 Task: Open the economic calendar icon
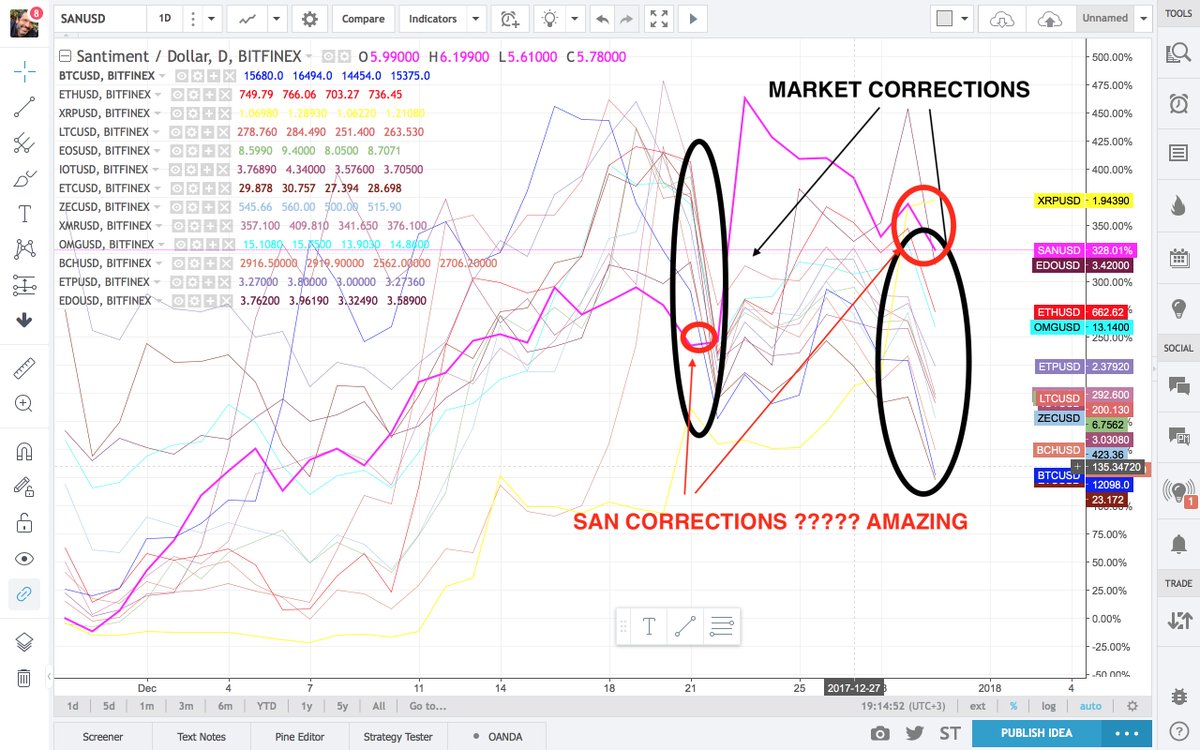1177,258
